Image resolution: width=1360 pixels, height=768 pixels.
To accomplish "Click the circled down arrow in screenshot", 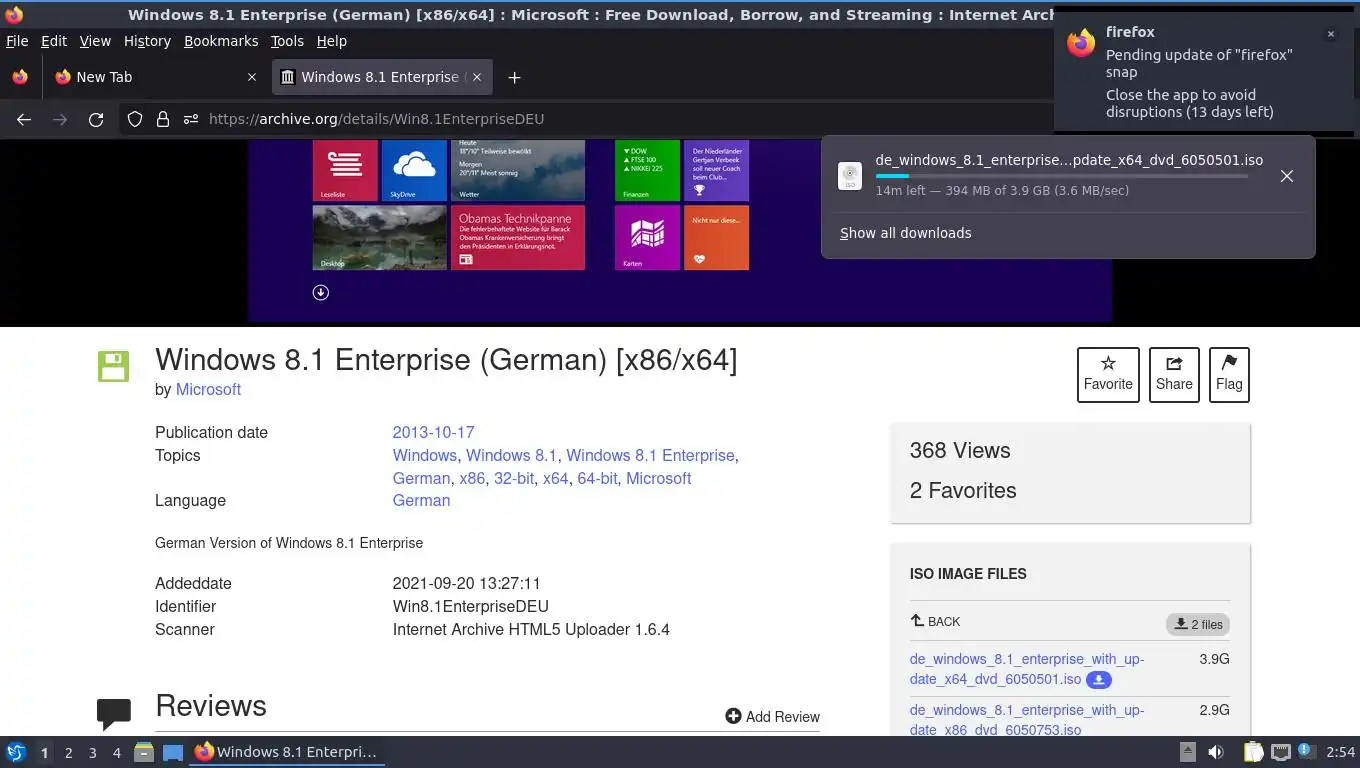I will click(321, 292).
